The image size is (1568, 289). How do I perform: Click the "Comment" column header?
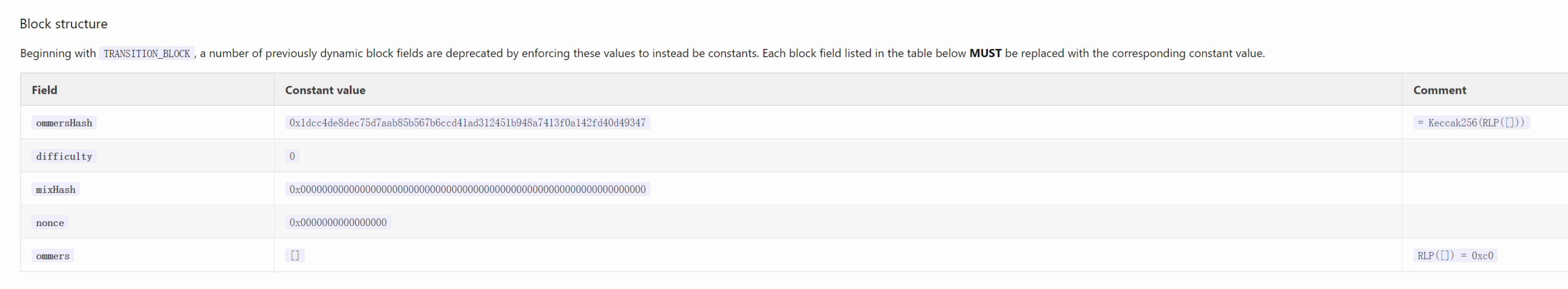1439,90
